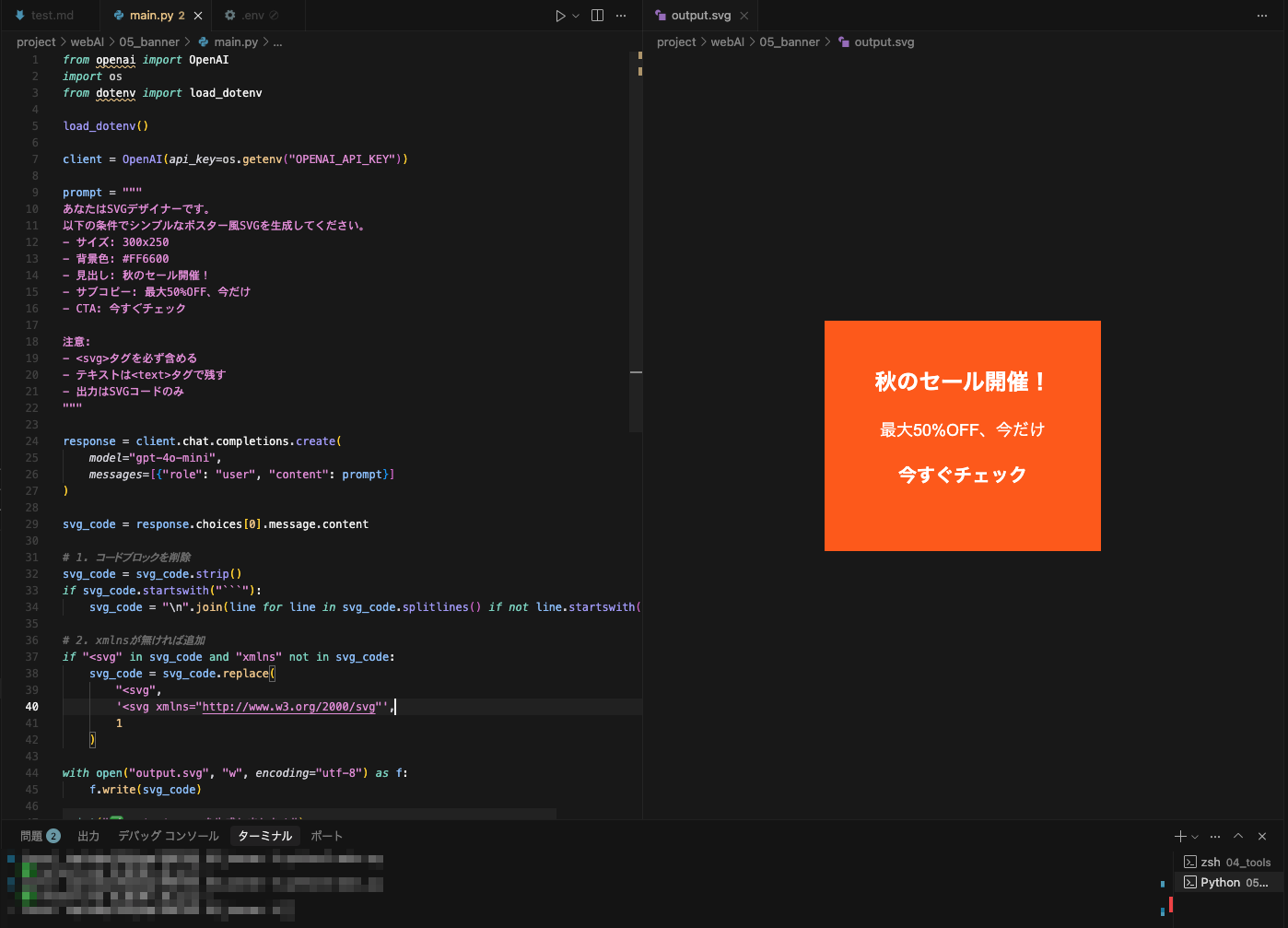Screen dimensions: 1288x928
Task: Close the bottom terminal panel
Action: pos(1262,836)
